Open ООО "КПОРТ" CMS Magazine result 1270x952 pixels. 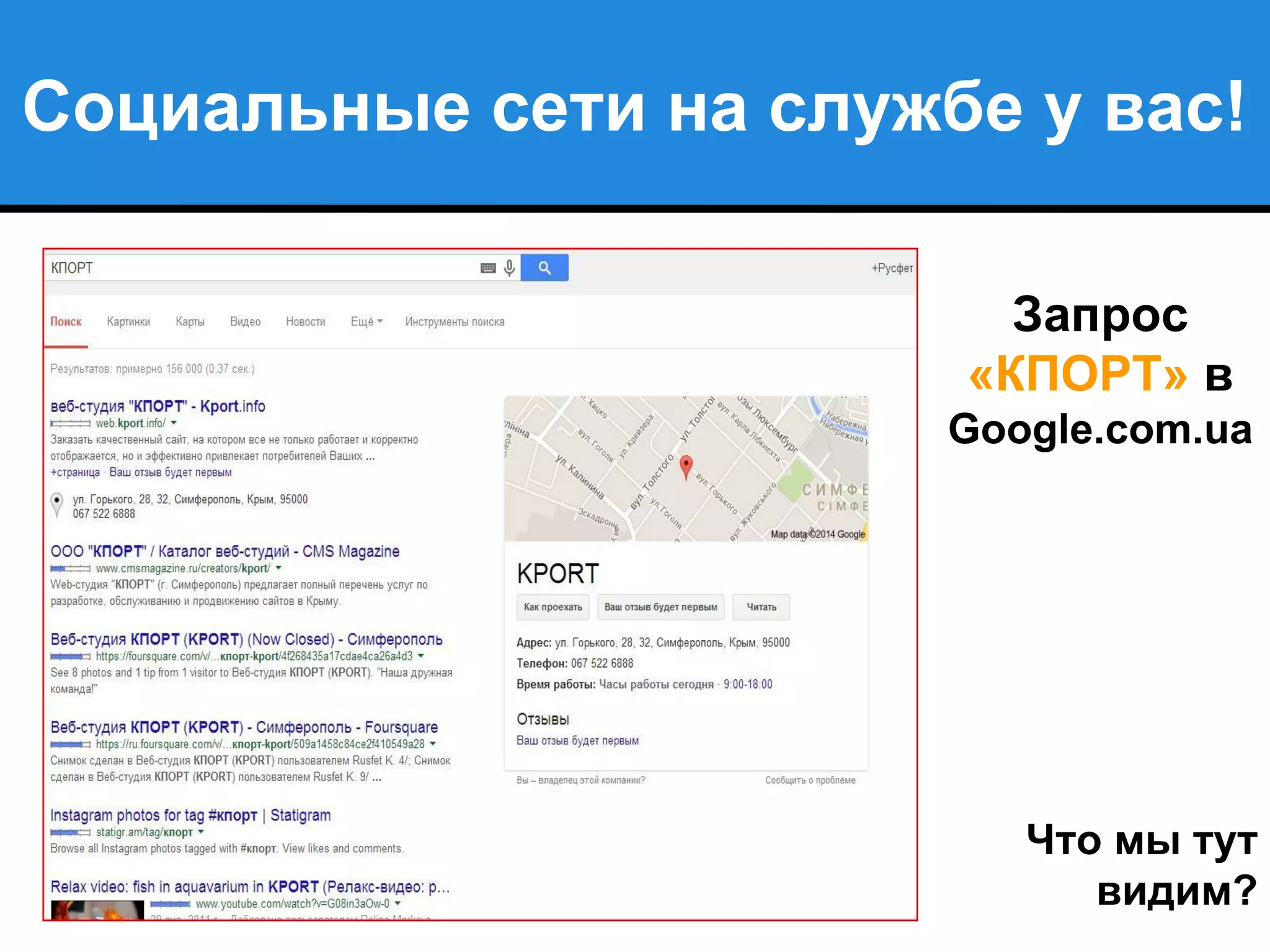(224, 551)
